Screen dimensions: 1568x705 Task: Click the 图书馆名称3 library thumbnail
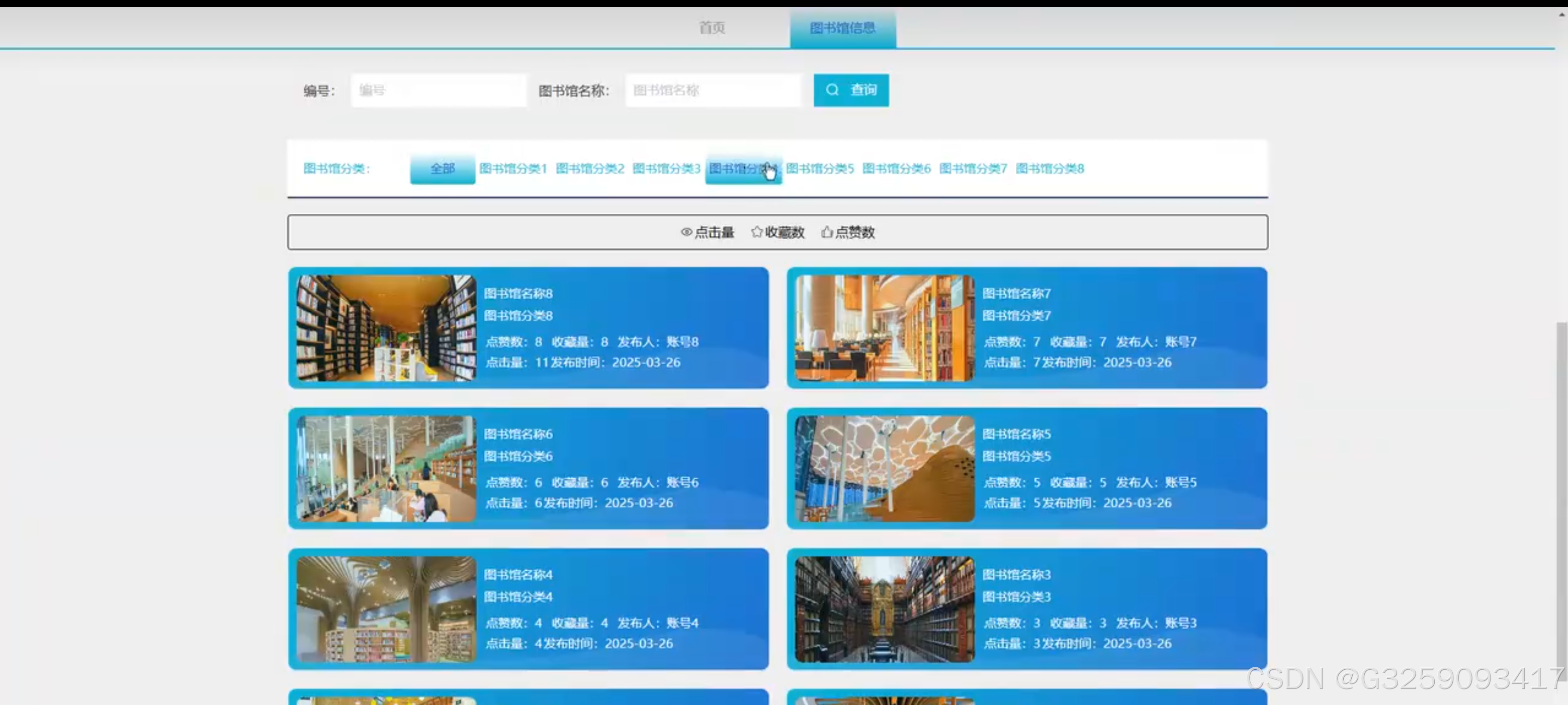[x=883, y=608]
